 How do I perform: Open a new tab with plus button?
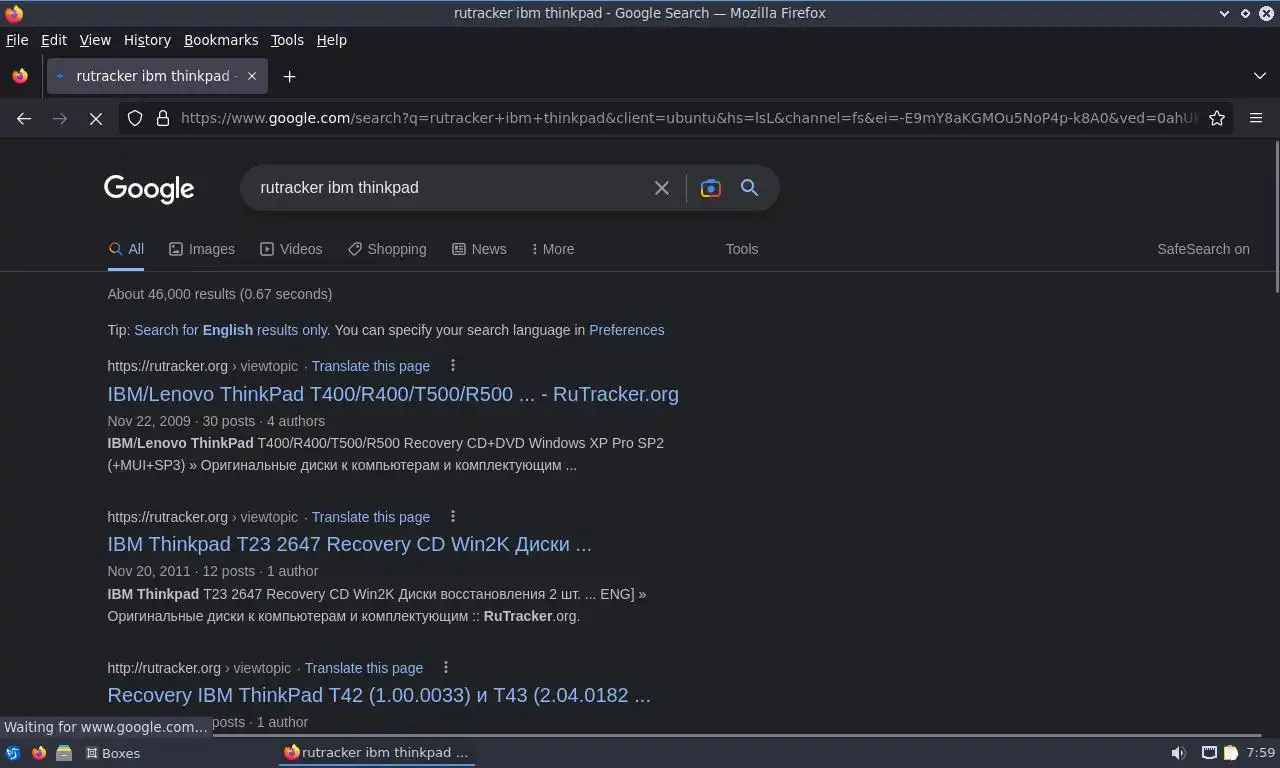pyautogui.click(x=289, y=76)
